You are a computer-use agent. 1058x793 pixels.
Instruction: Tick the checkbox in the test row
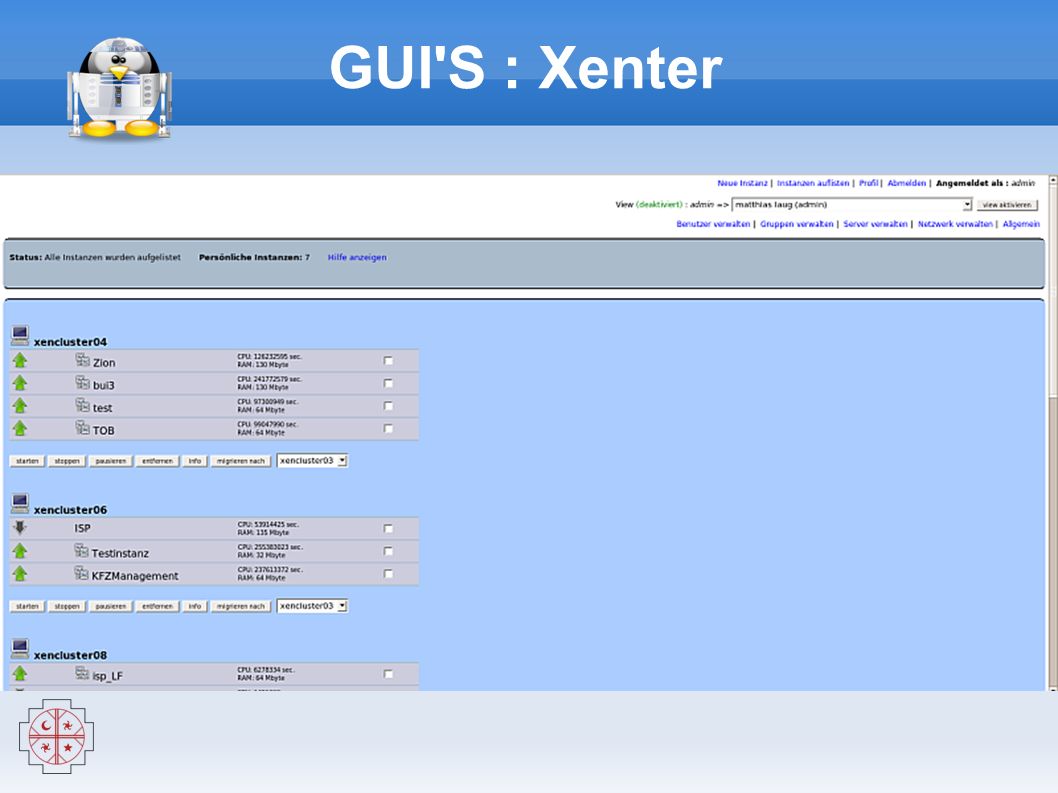point(388,406)
